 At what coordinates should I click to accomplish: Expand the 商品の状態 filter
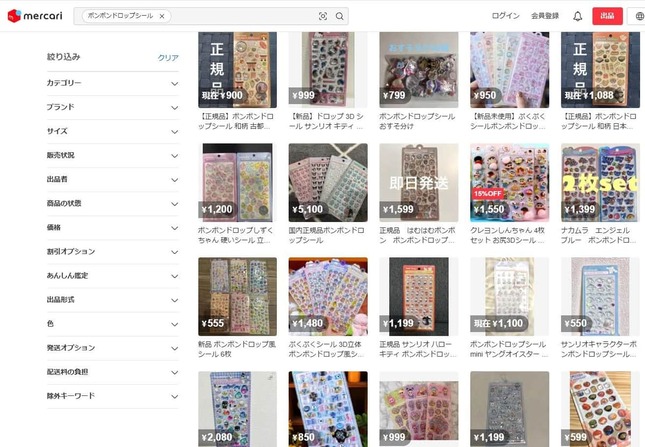[112, 204]
